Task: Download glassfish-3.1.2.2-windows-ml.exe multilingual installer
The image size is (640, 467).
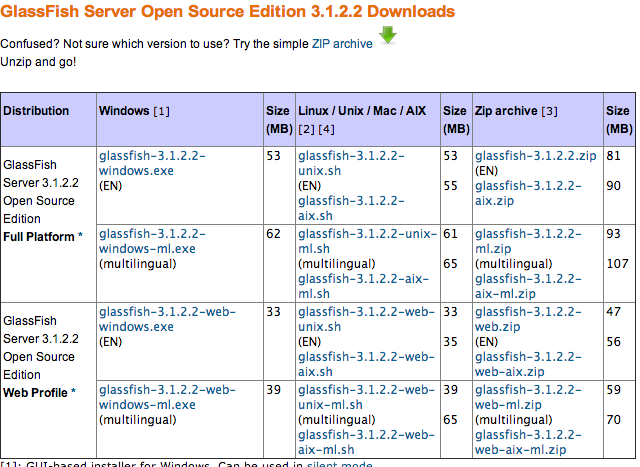Action: (152, 241)
